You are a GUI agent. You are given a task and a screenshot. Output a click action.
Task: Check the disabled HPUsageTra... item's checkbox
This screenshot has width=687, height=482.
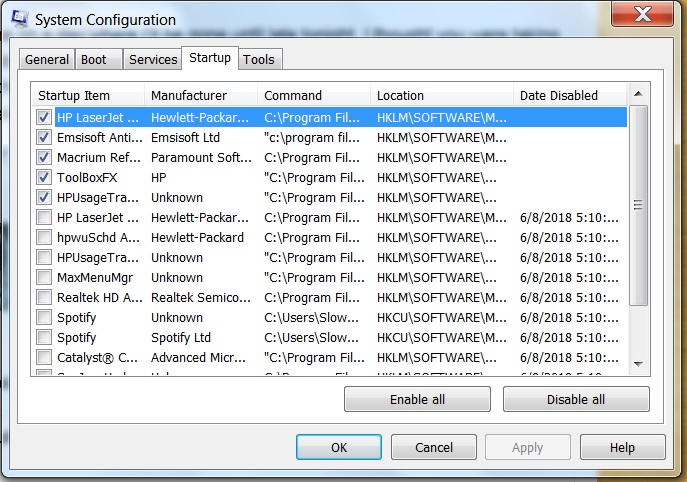[x=44, y=258]
